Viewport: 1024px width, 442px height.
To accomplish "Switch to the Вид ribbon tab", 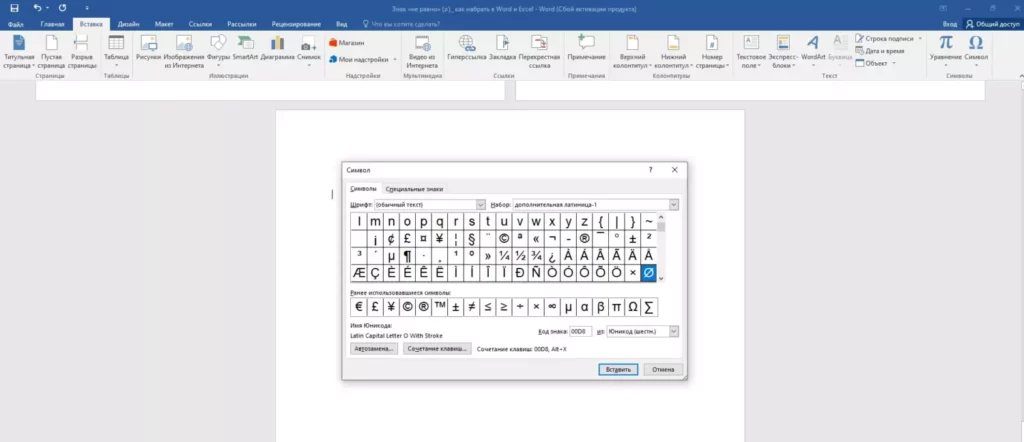I will [x=342, y=24].
